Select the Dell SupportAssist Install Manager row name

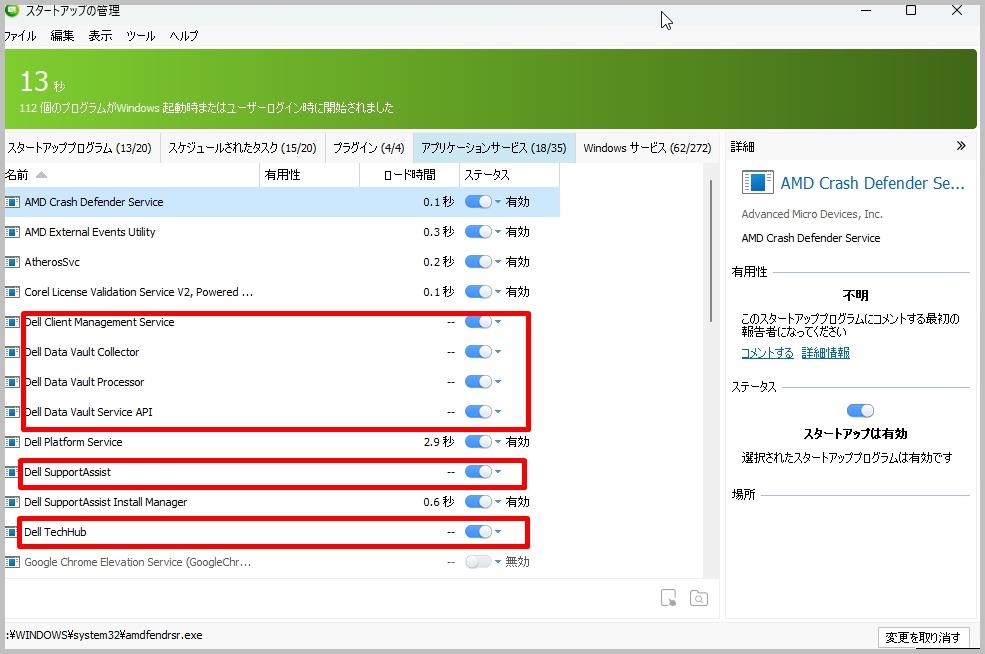click(x=106, y=502)
